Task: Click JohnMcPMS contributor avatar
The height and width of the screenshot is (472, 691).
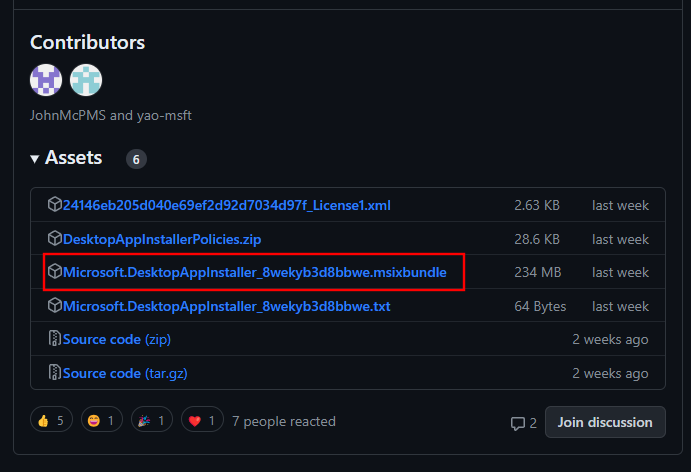Action: click(46, 79)
